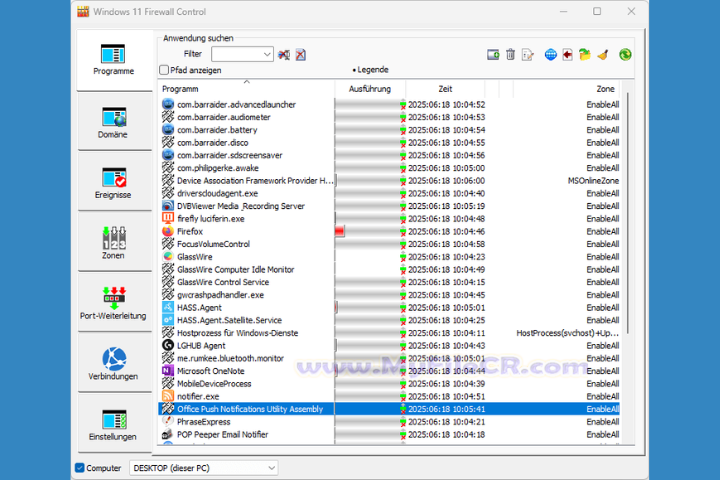Viewport: 720px width, 480px height.
Task: Click the notifier.exe RSS icon
Action: point(168,396)
